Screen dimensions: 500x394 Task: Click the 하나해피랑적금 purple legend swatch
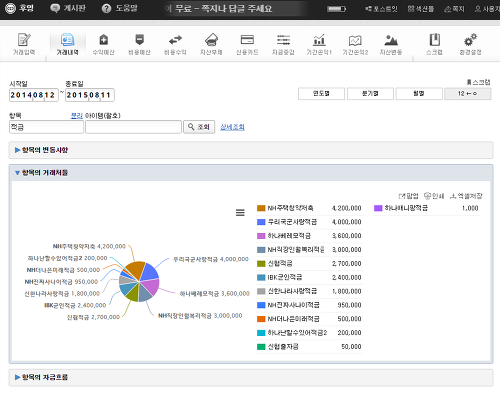pos(378,208)
